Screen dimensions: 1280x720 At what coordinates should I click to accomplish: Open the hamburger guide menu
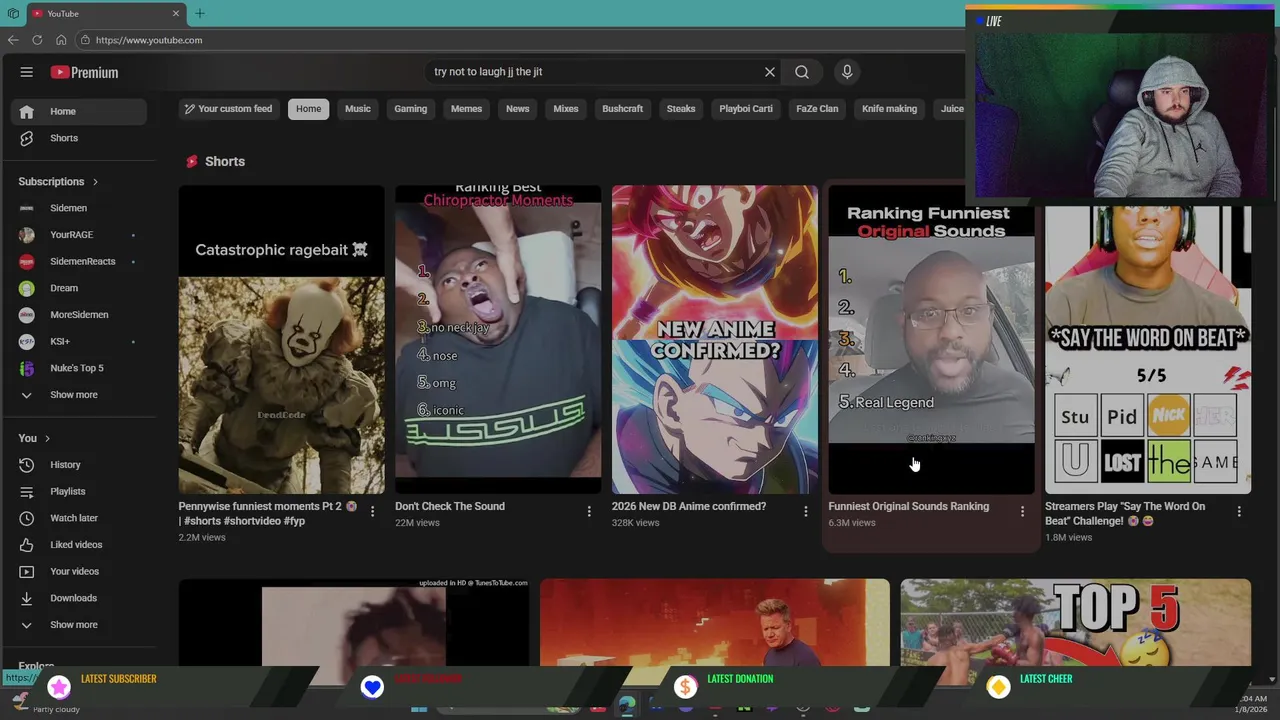click(x=27, y=72)
